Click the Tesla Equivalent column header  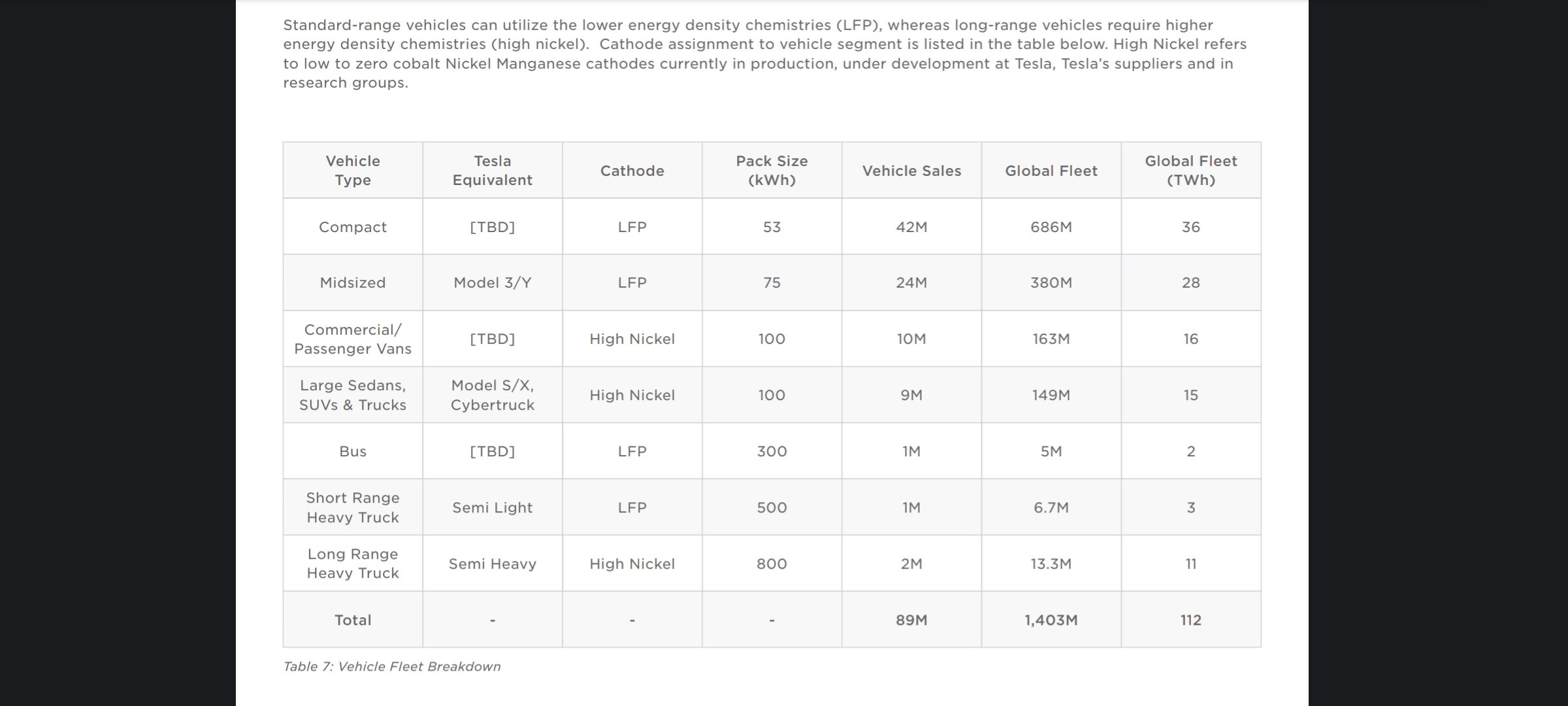492,171
